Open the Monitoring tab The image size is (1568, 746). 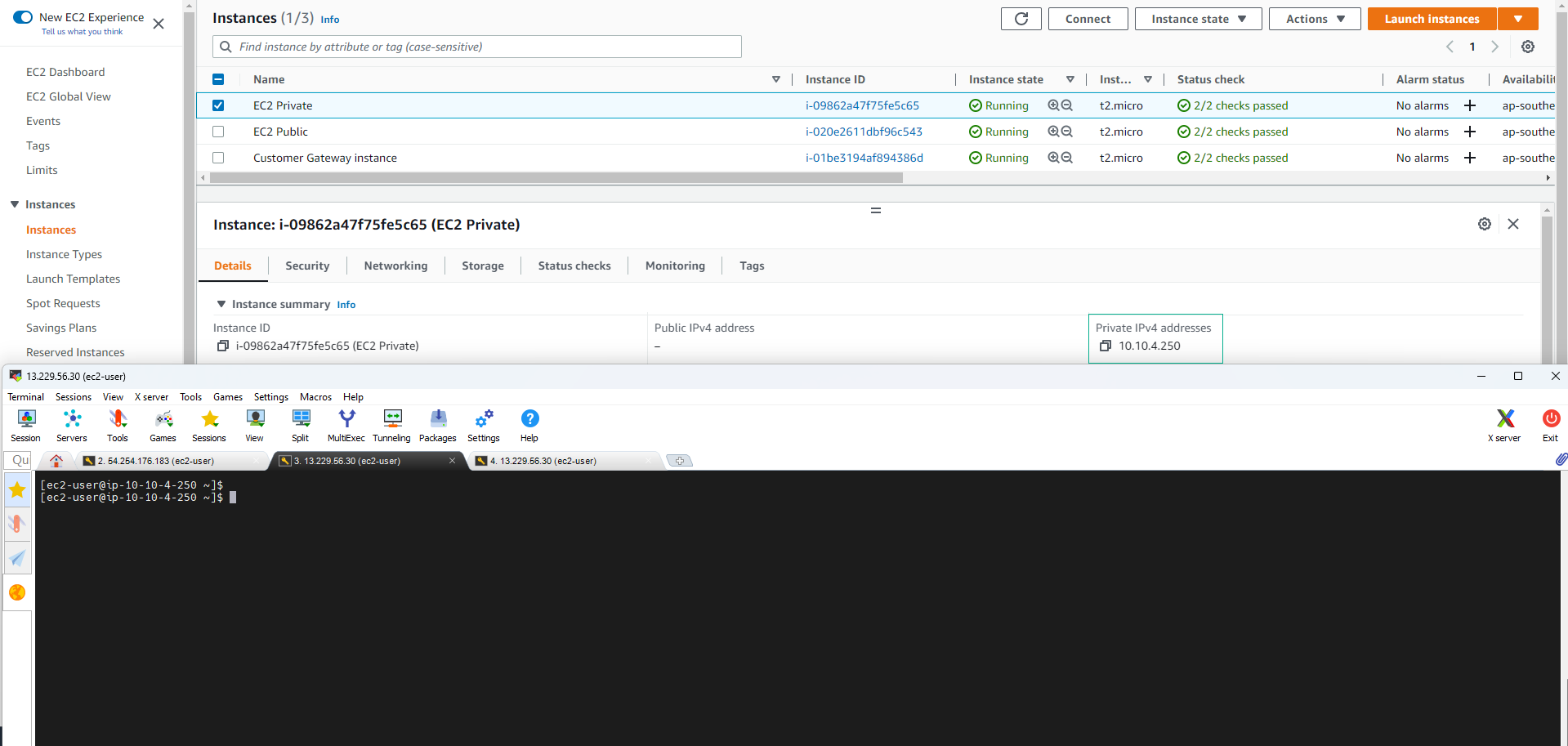click(675, 266)
